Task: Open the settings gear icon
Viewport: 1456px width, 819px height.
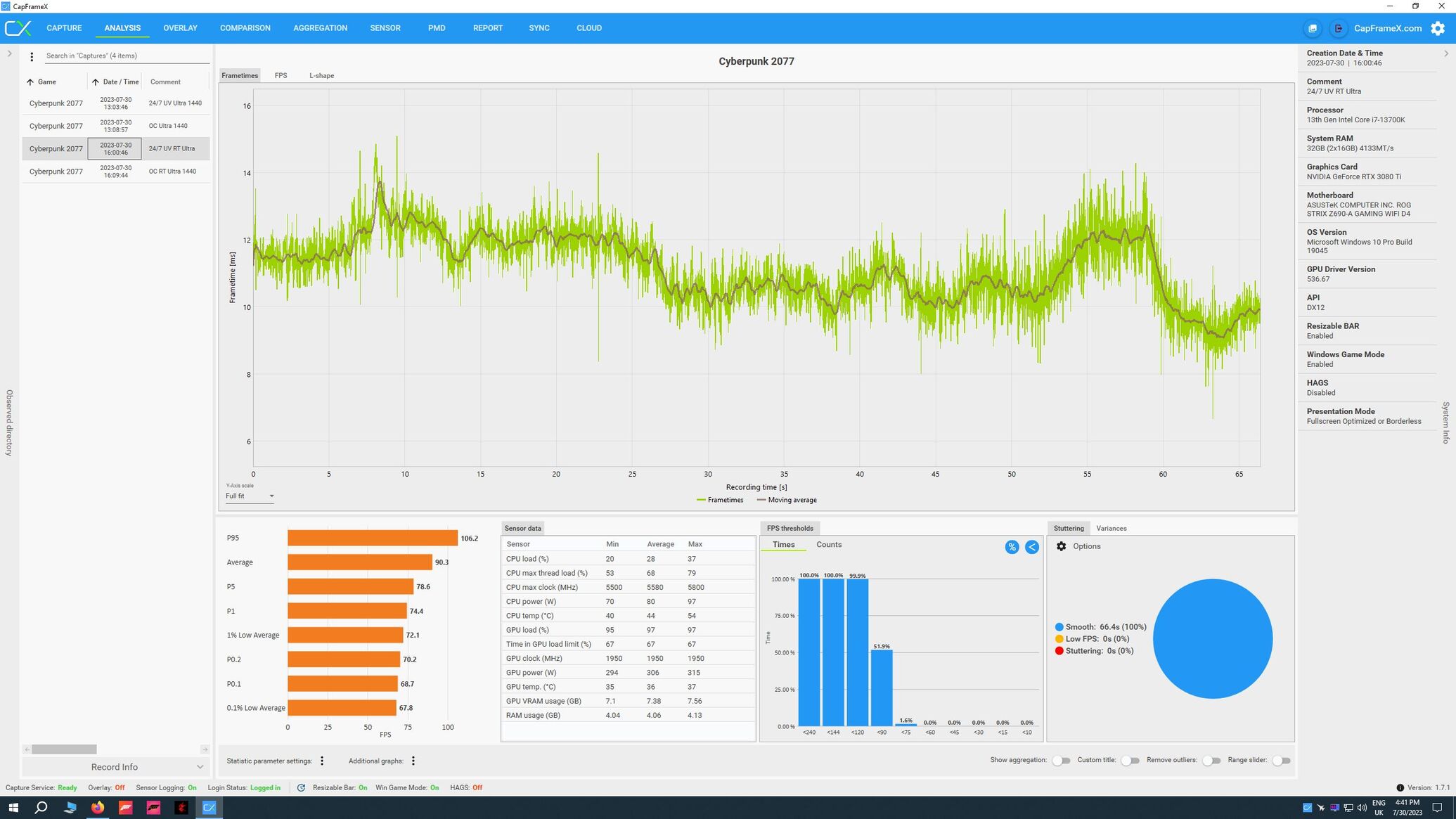Action: (1438, 28)
